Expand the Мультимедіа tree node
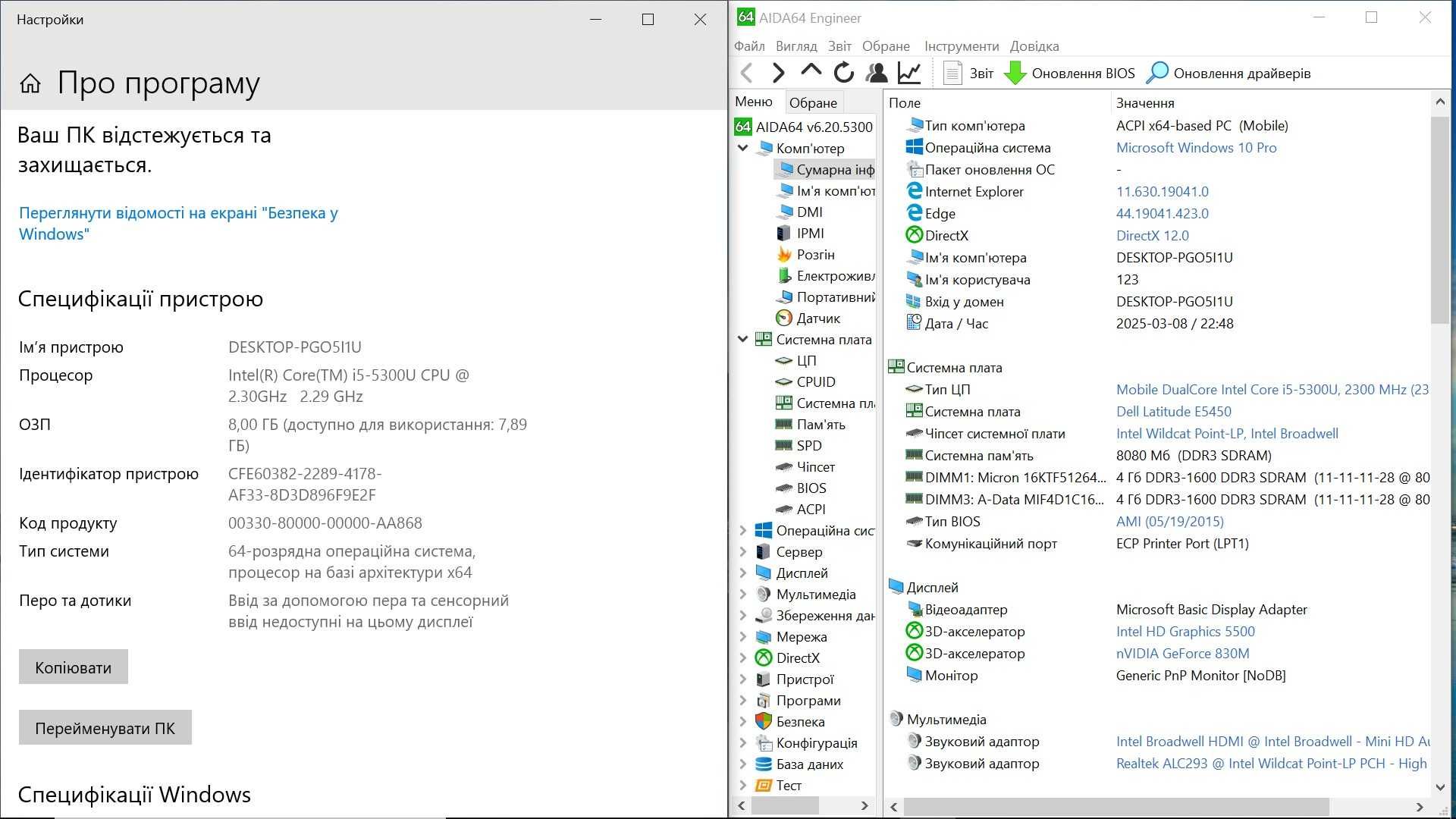1456x819 pixels. click(x=743, y=595)
